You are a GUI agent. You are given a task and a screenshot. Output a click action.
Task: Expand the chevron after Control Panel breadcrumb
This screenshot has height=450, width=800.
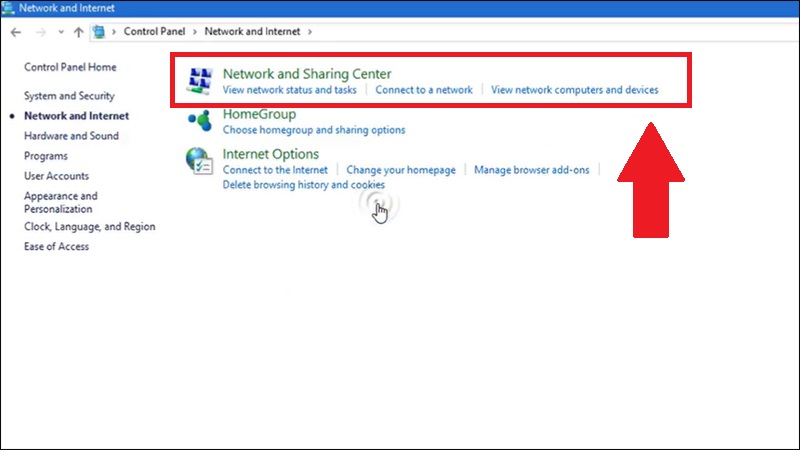coord(196,32)
